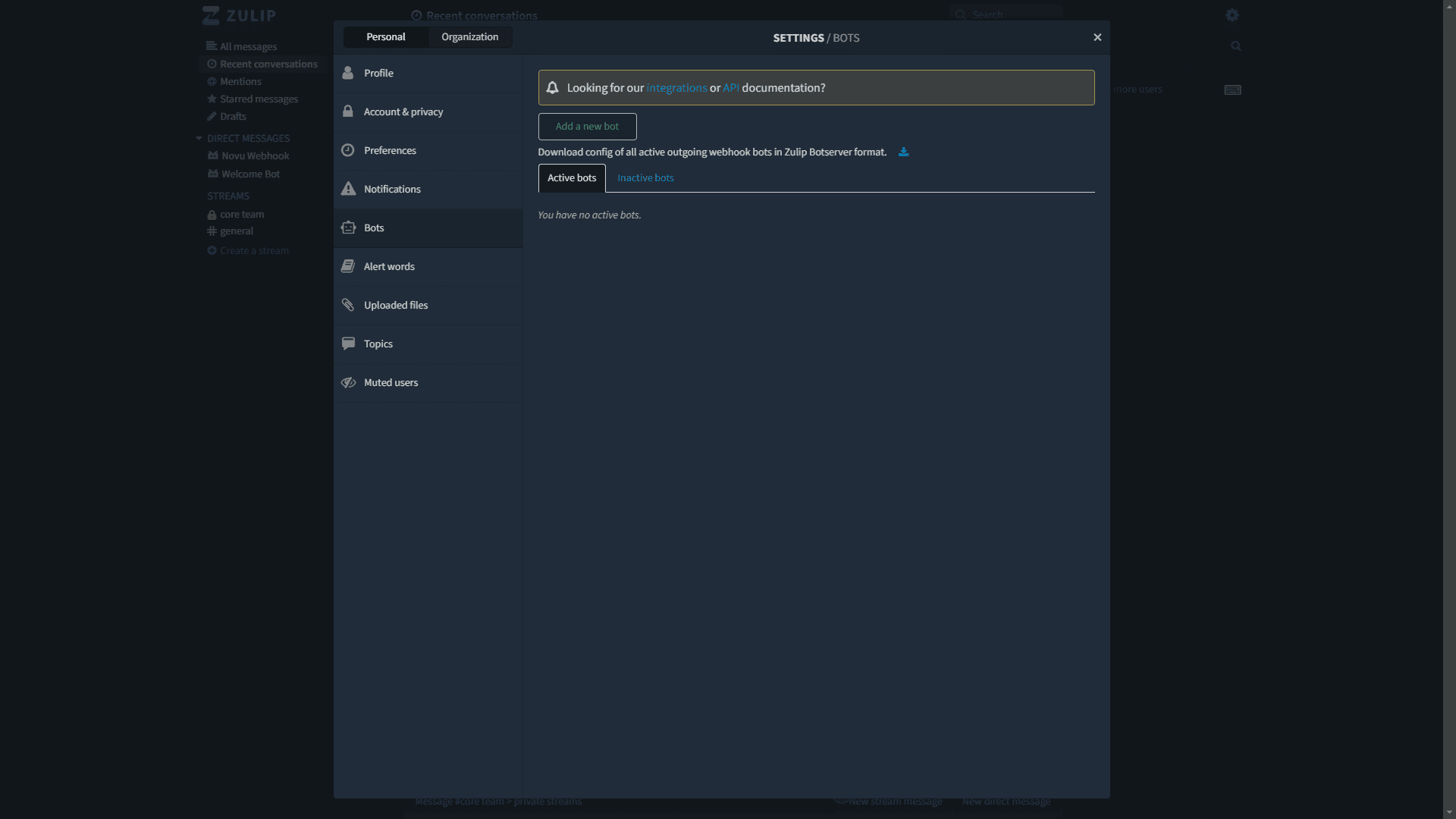Screen dimensions: 1456x819
Task: Open the Uploaded files settings
Action: coord(428,306)
